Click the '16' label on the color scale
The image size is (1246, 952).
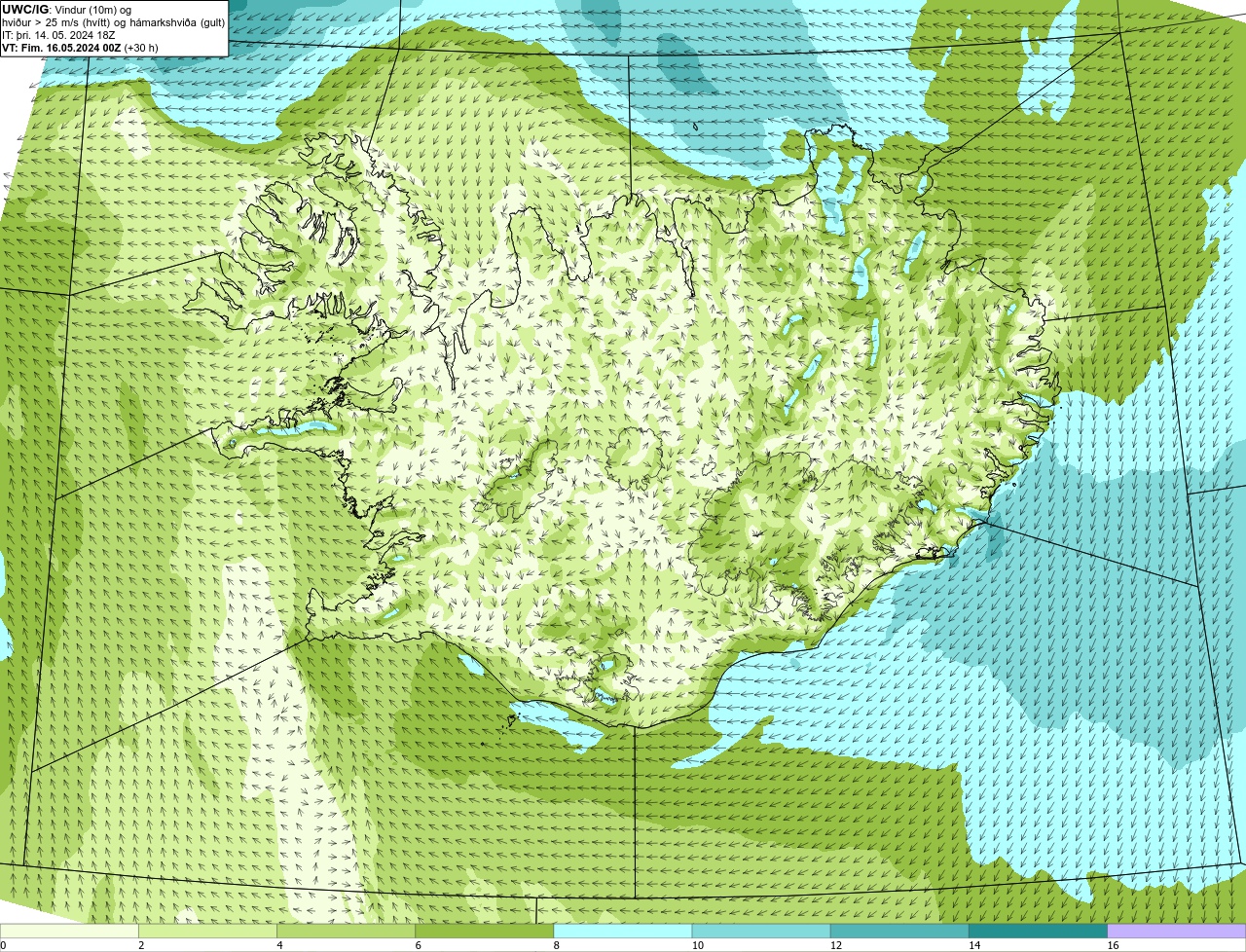(1113, 945)
